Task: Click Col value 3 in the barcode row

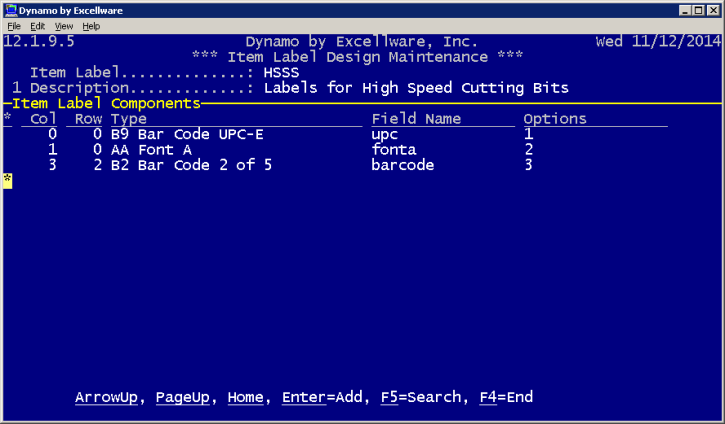Action: tap(53, 165)
